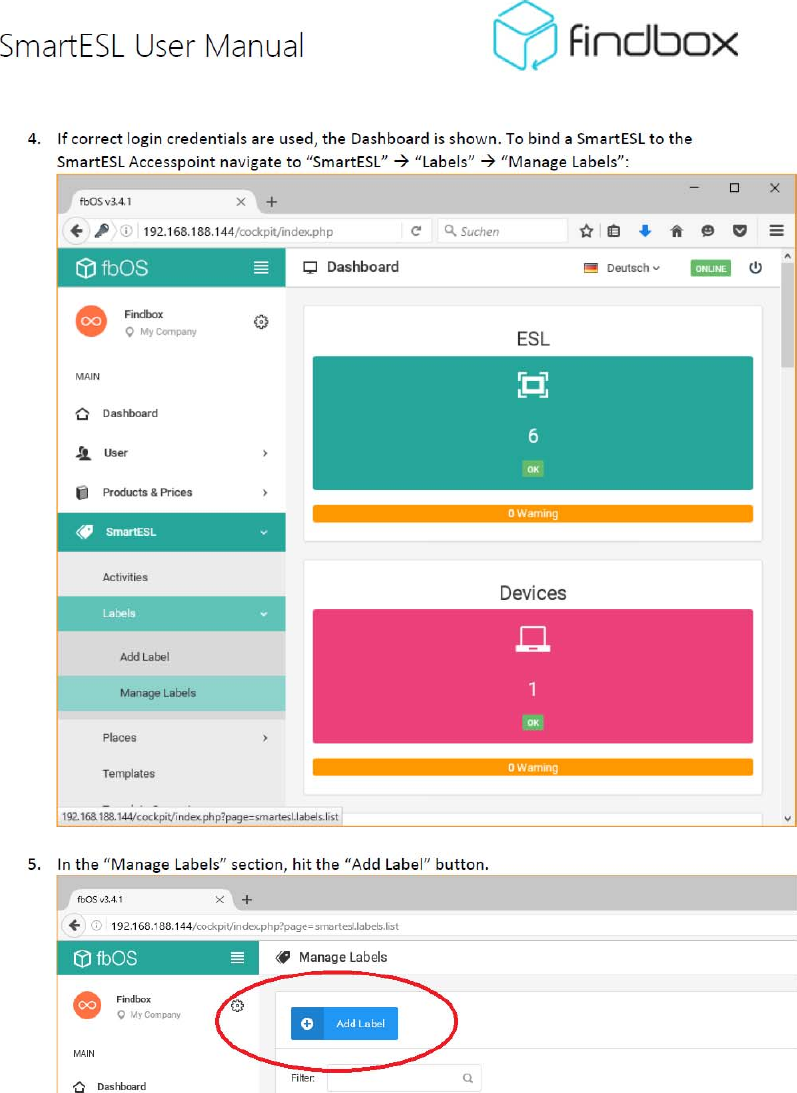Click the green ONLINE status badge

tap(711, 268)
